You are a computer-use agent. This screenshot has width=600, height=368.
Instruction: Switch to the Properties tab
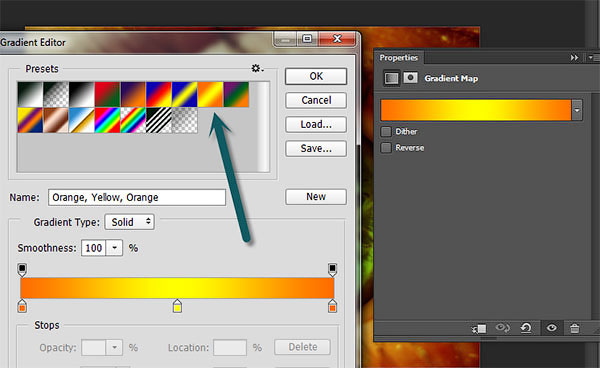398,58
